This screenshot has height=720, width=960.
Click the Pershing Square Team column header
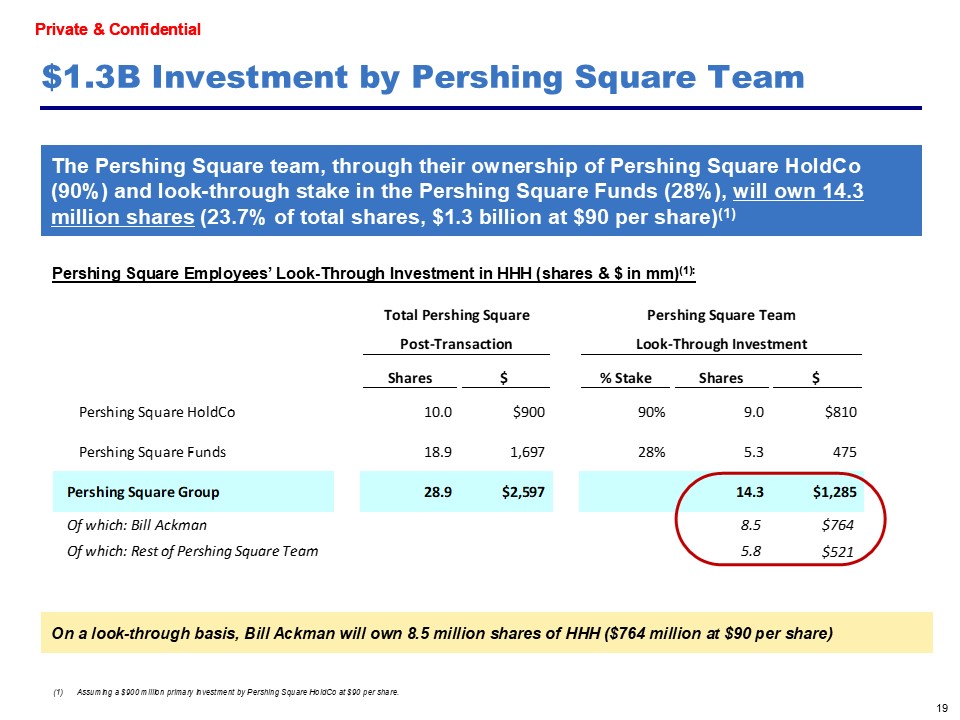[x=721, y=315]
